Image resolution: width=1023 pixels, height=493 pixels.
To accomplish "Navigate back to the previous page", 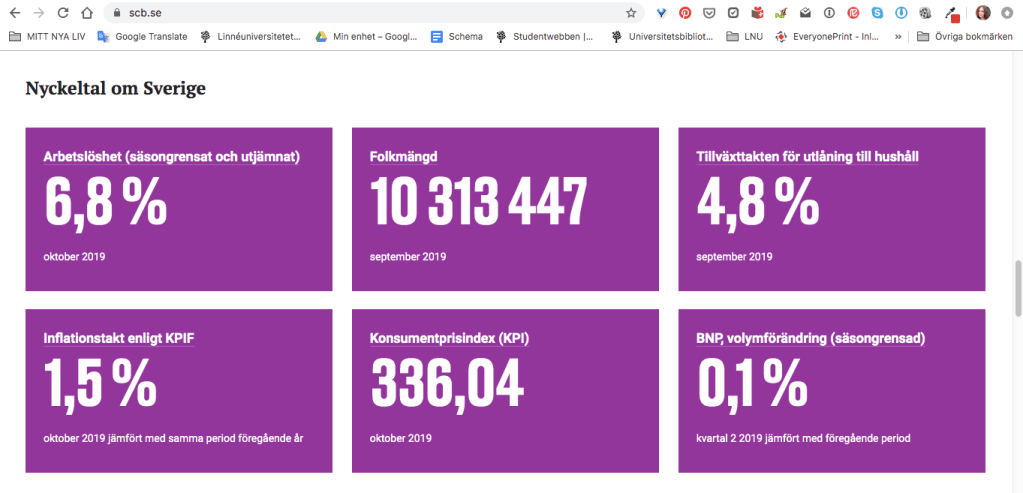I will click(x=14, y=13).
